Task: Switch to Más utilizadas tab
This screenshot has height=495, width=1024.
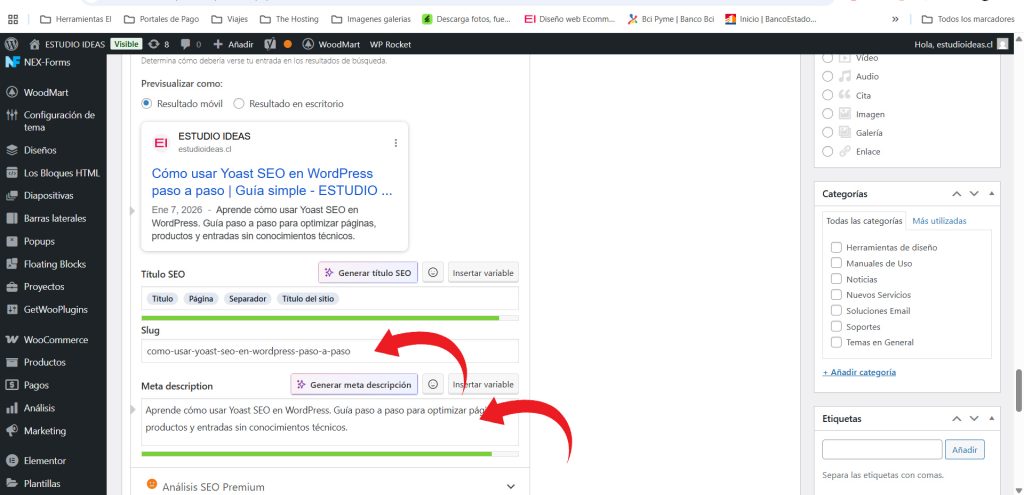Action: click(x=939, y=221)
